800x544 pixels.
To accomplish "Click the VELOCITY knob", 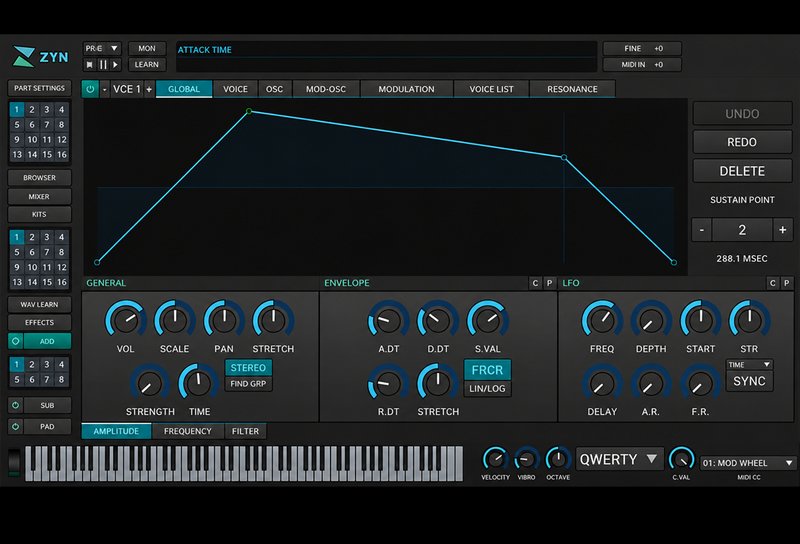I will 495,459.
